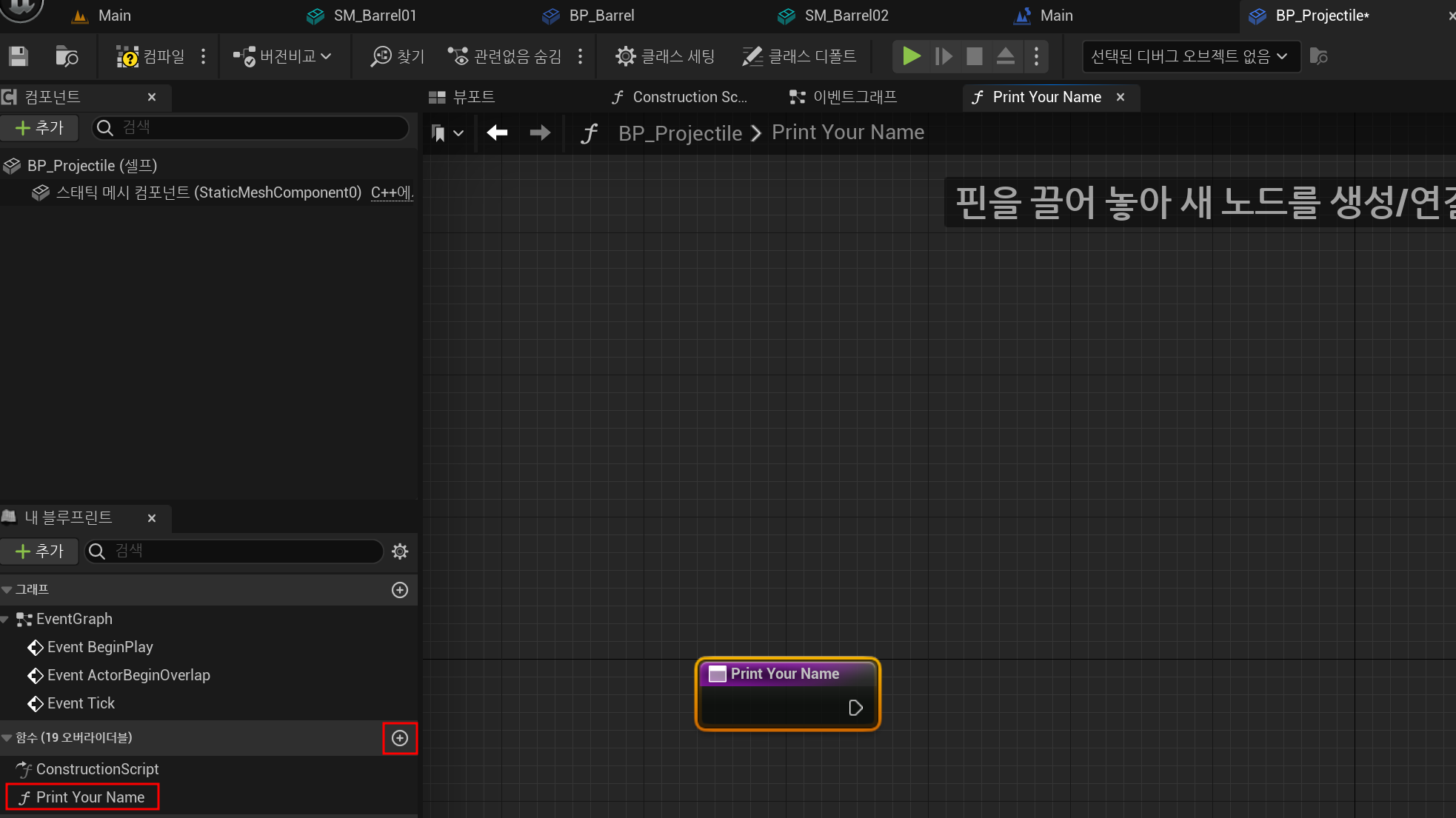Click the My Blueprint settings gear
The image size is (1456, 818).
(400, 552)
